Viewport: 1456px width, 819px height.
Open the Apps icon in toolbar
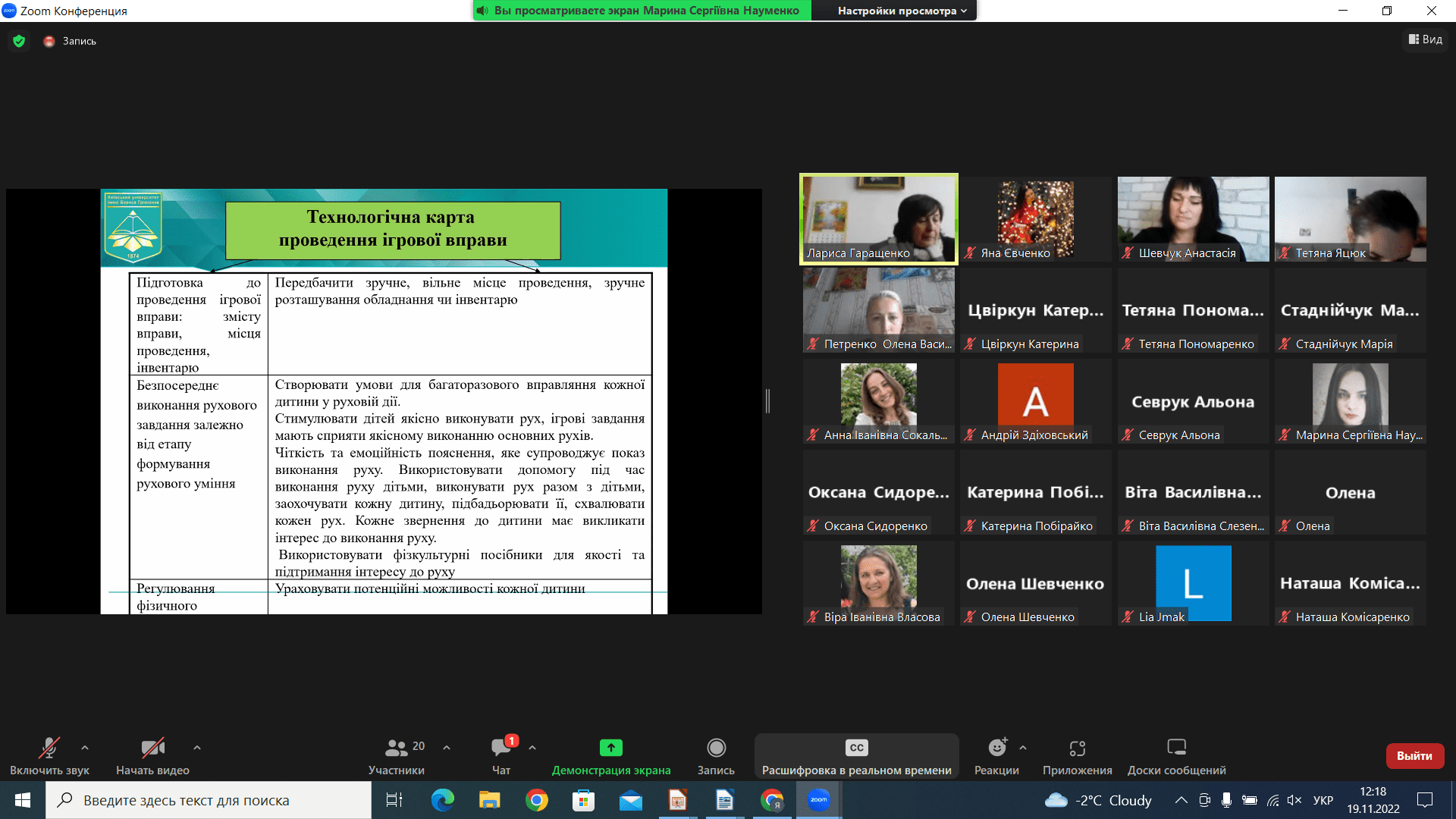(1077, 748)
